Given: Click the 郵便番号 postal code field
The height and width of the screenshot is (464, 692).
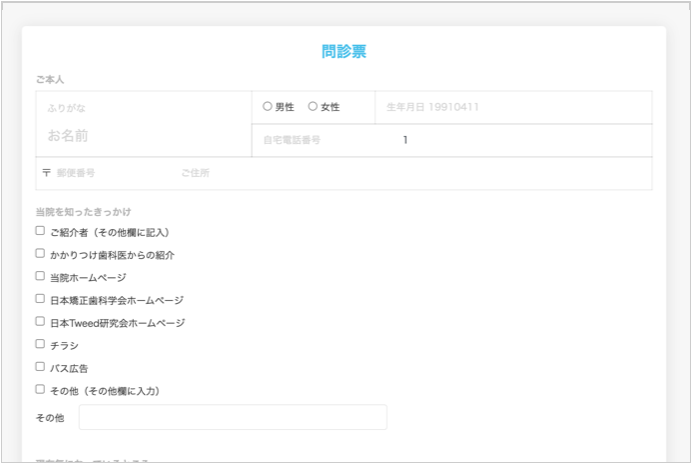Looking at the screenshot, I should coord(108,173).
